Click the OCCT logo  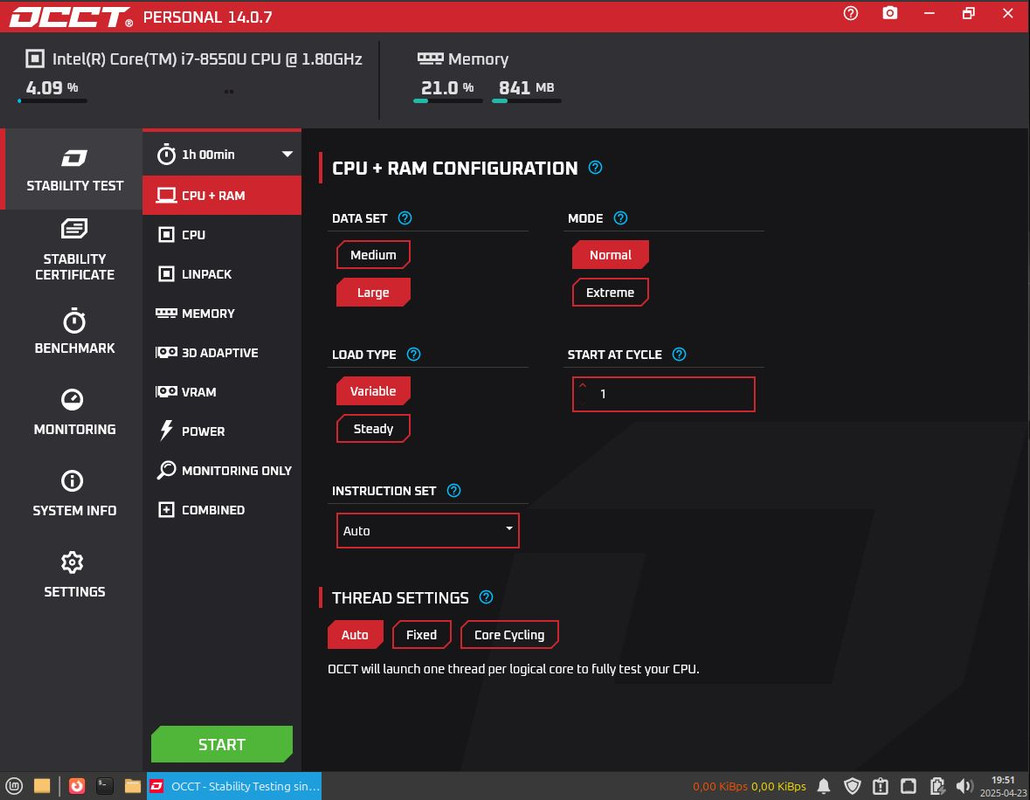point(70,16)
